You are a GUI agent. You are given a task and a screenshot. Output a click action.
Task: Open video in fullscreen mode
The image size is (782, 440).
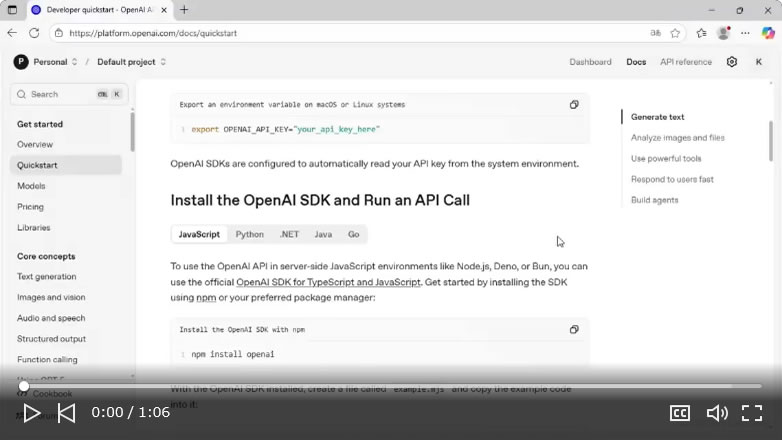[x=752, y=413]
